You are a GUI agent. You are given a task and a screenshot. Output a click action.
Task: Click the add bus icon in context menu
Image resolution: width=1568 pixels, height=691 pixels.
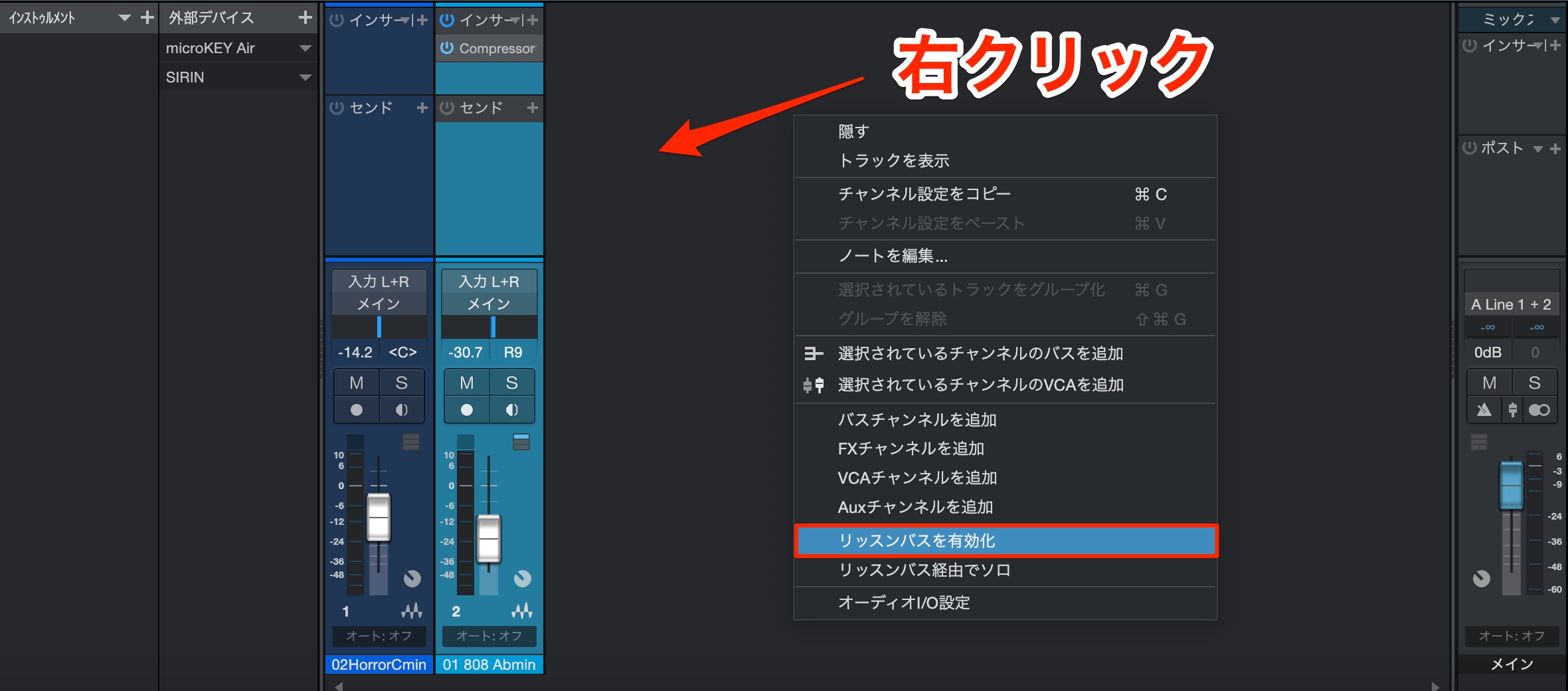click(x=814, y=353)
